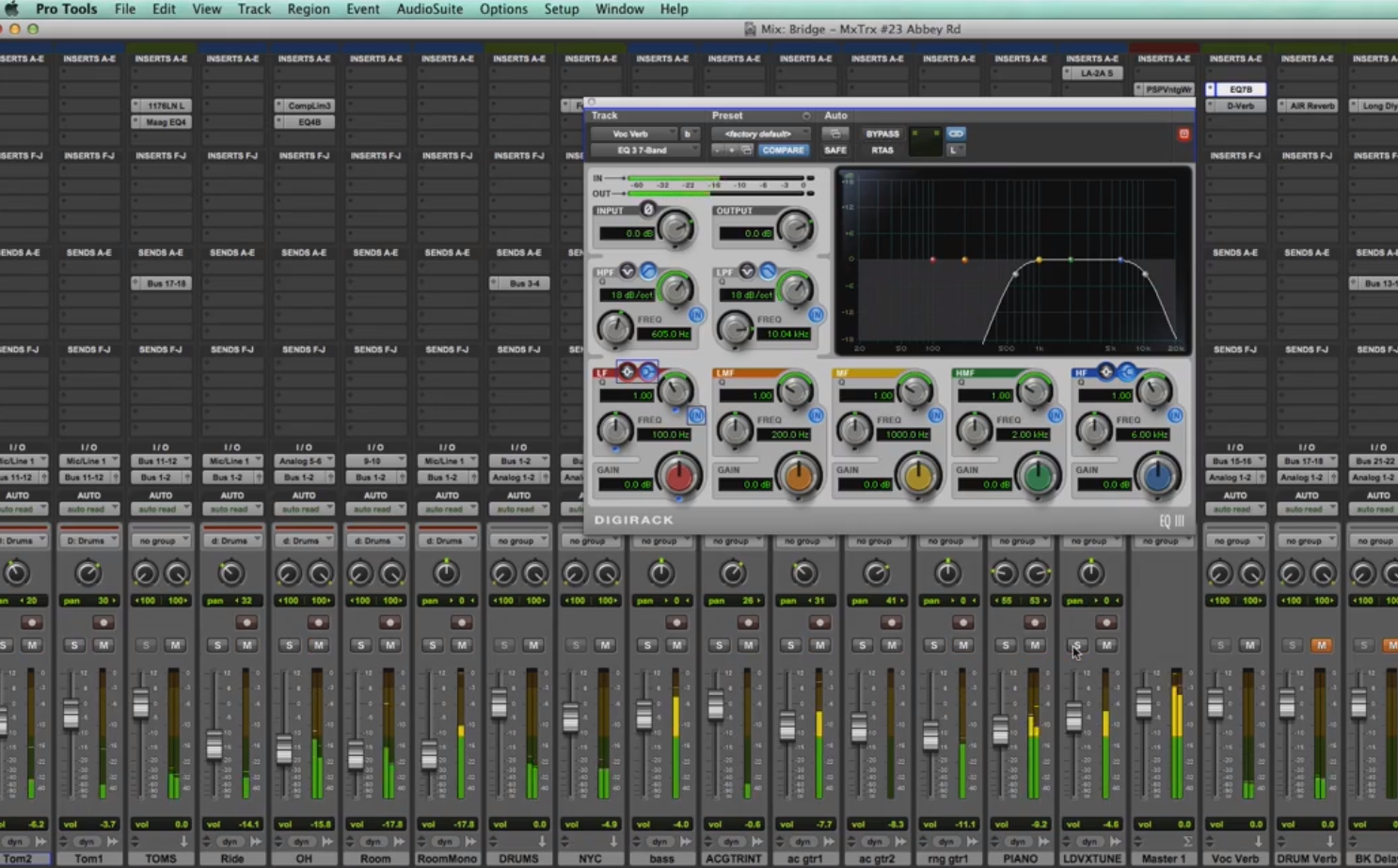The image size is (1398, 868).
Task: Click the Preset librarian circle icon
Action: click(806, 116)
